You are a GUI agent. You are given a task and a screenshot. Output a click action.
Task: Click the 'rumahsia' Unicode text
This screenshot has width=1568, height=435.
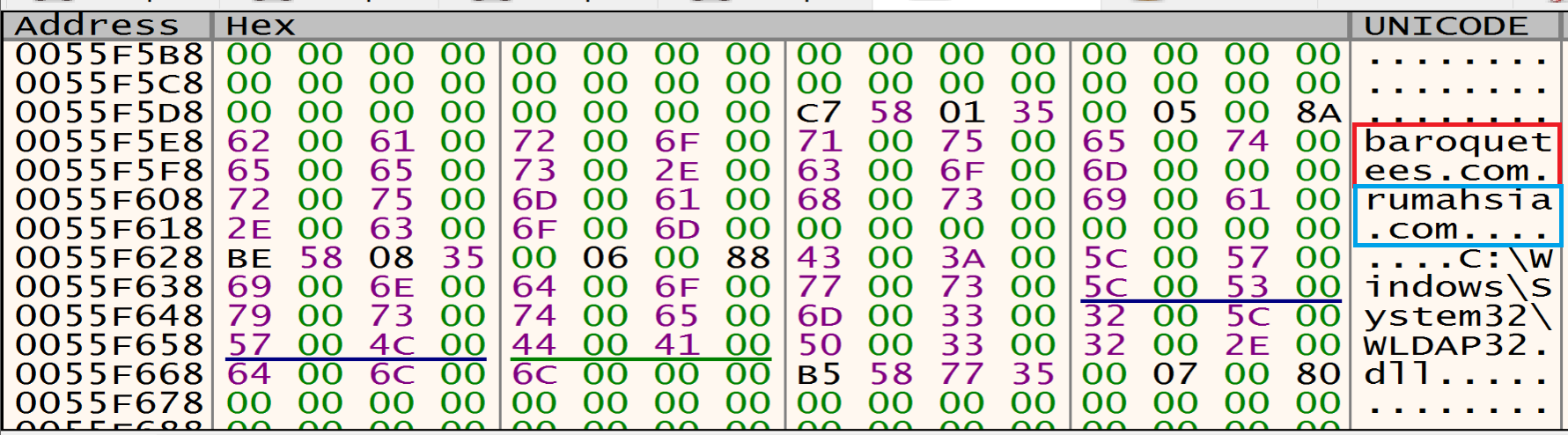[x=1457, y=200]
